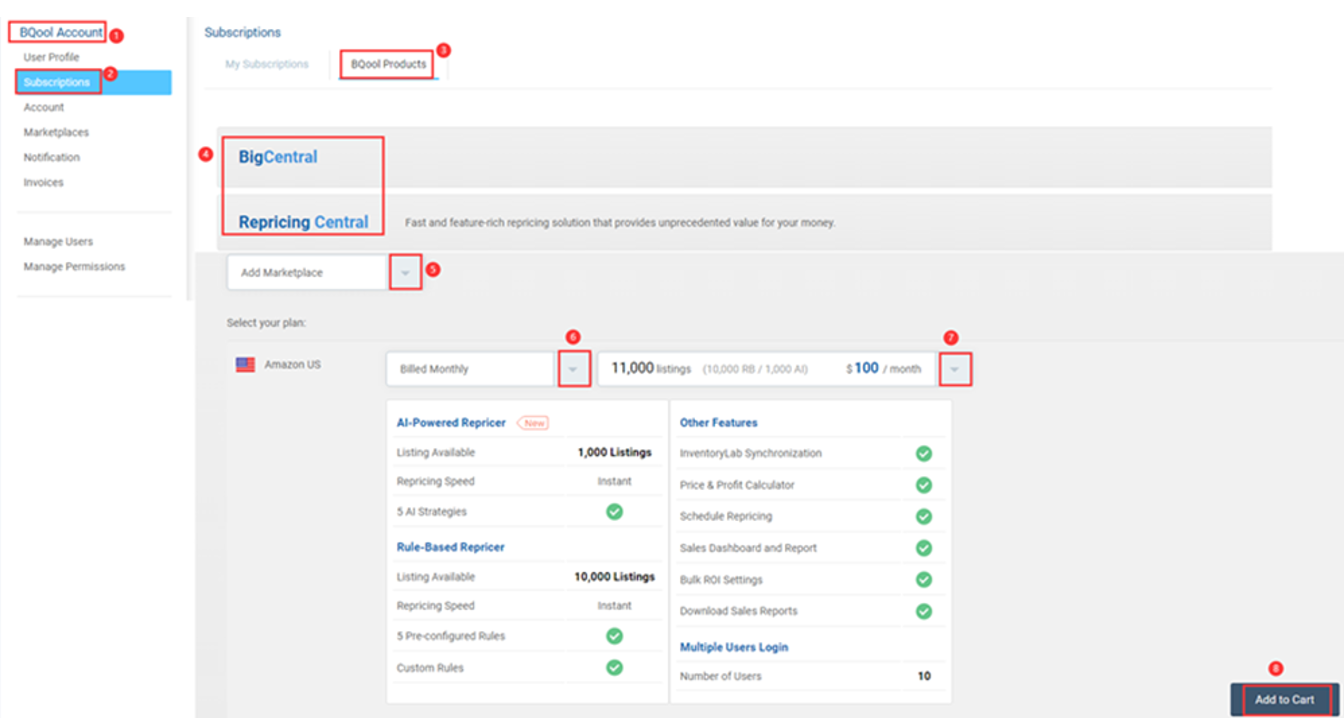Open the Add Marketplace dropdown arrow
Screen dimensions: 1344x718
coord(405,272)
